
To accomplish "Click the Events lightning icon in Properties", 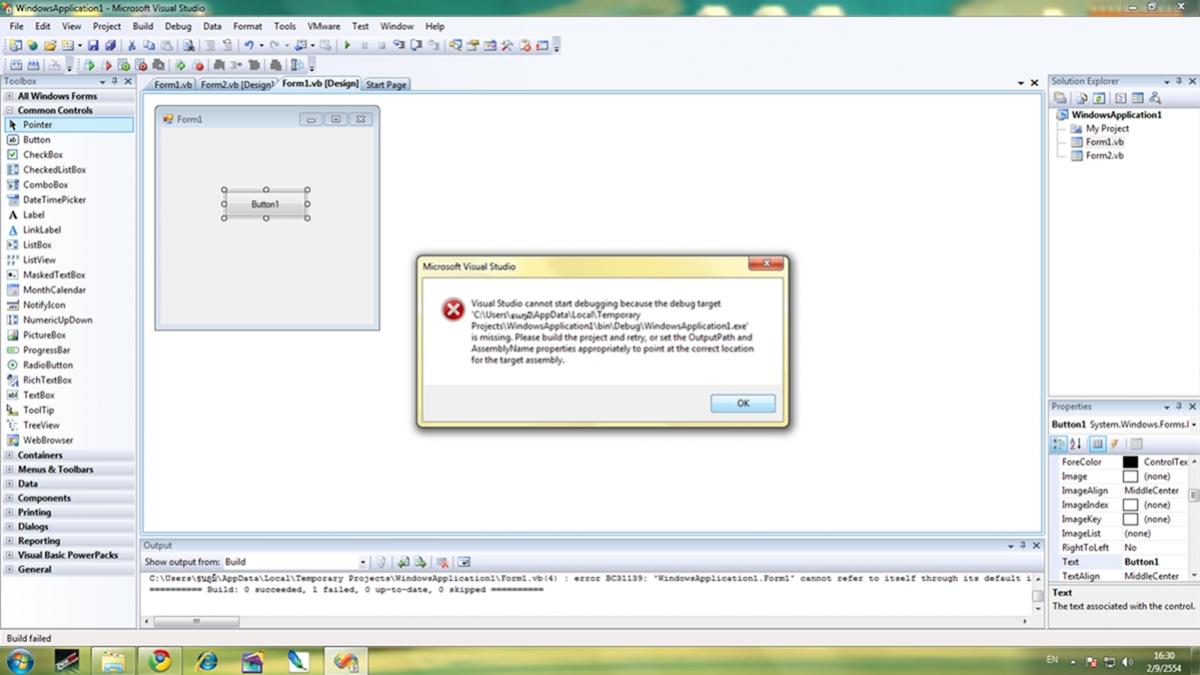I will 1114,443.
